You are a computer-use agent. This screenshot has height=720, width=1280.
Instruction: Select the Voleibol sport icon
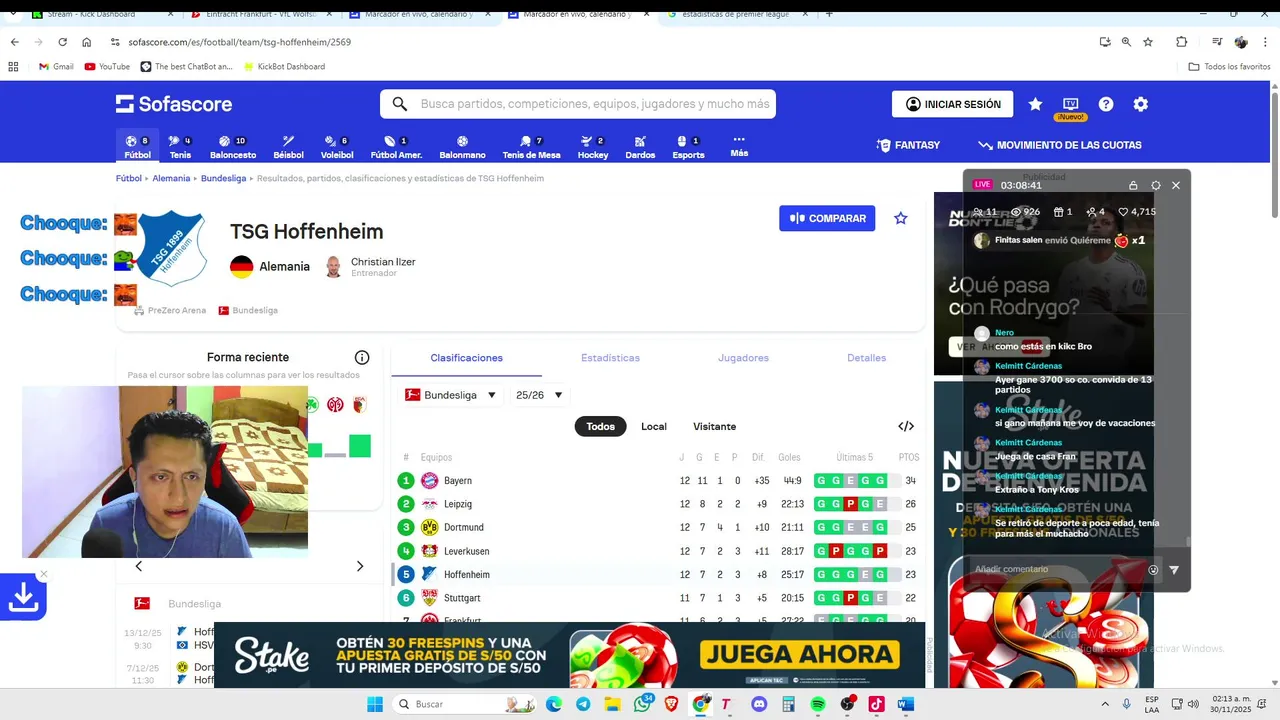pos(337,147)
